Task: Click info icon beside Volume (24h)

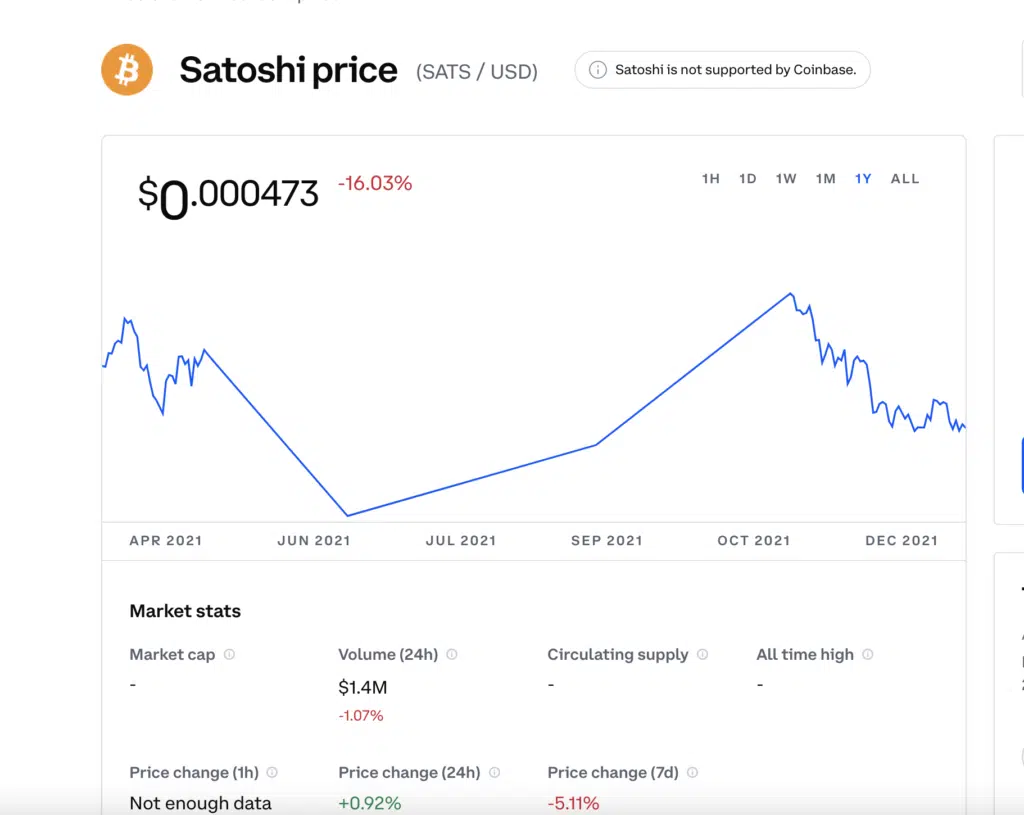Action: 452,655
